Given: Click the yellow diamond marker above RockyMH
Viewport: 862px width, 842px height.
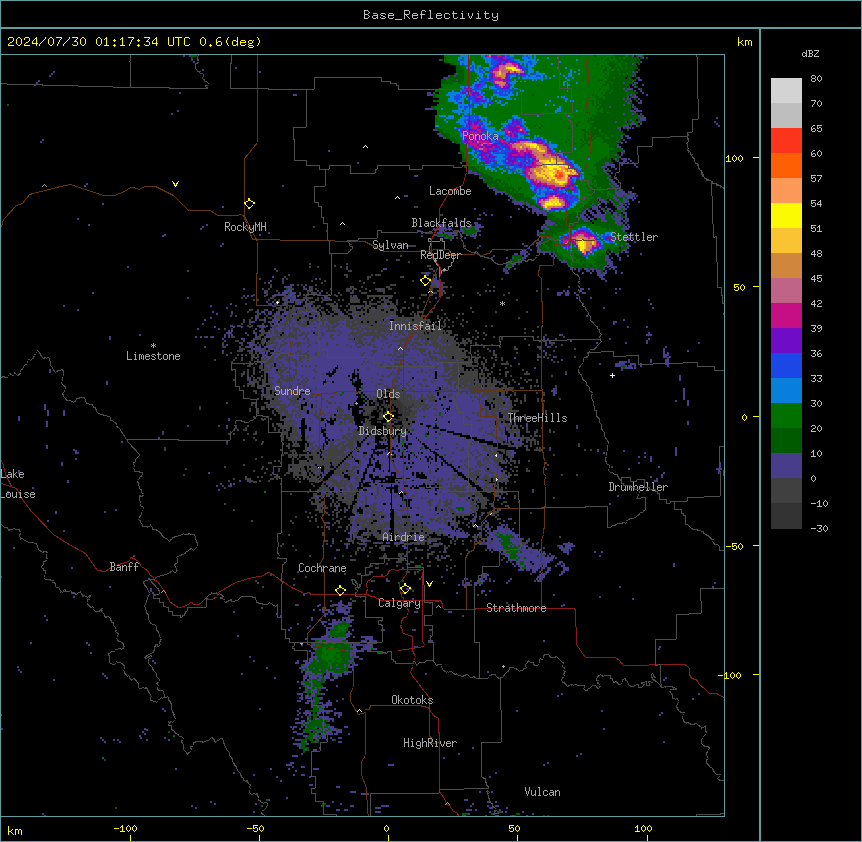Looking at the screenshot, I should [250, 204].
